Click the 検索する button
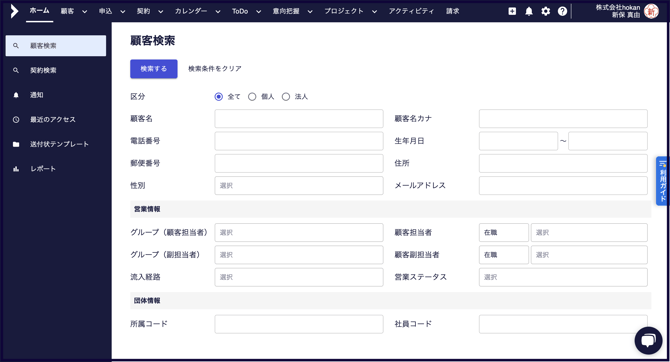 (x=154, y=69)
